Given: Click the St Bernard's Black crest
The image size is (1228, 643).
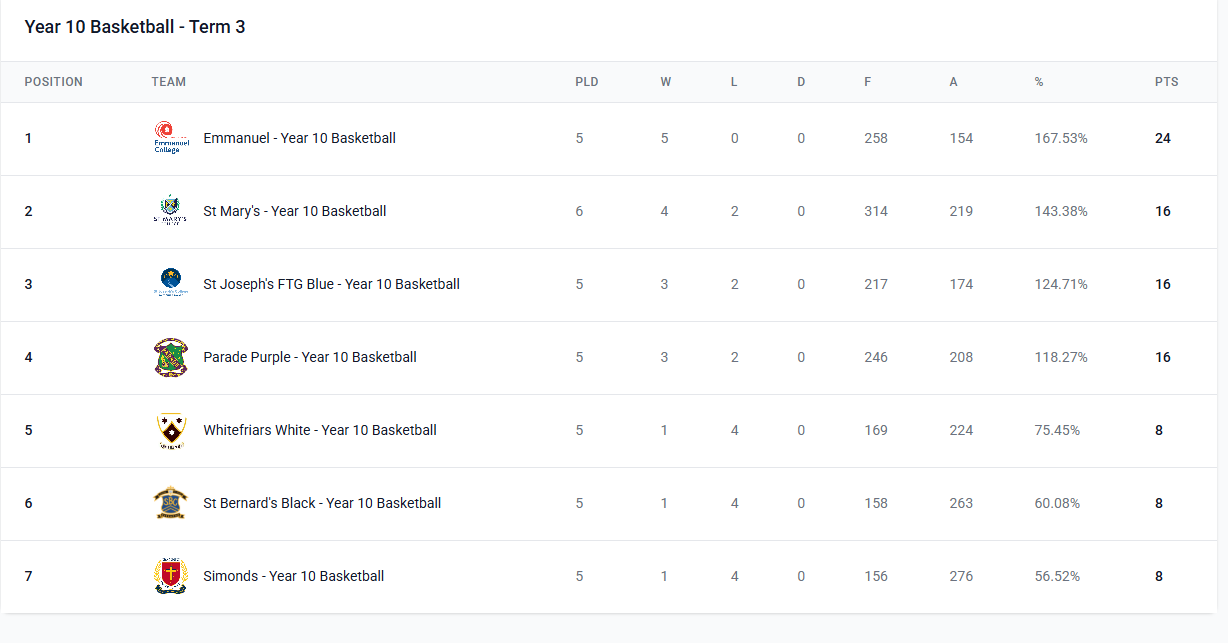Looking at the screenshot, I should coord(170,503).
